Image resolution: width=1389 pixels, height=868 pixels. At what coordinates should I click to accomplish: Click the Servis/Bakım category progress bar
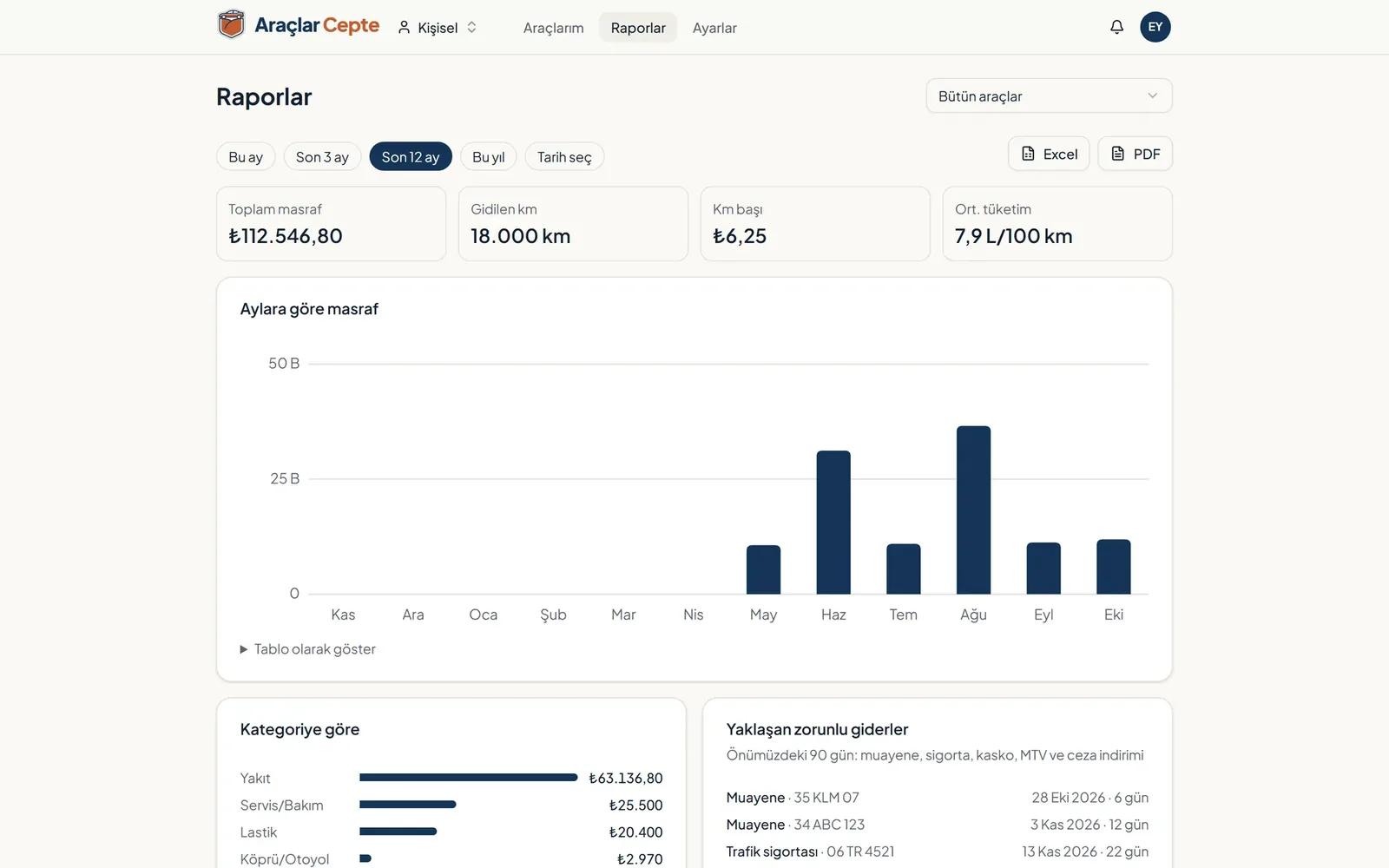tap(408, 805)
